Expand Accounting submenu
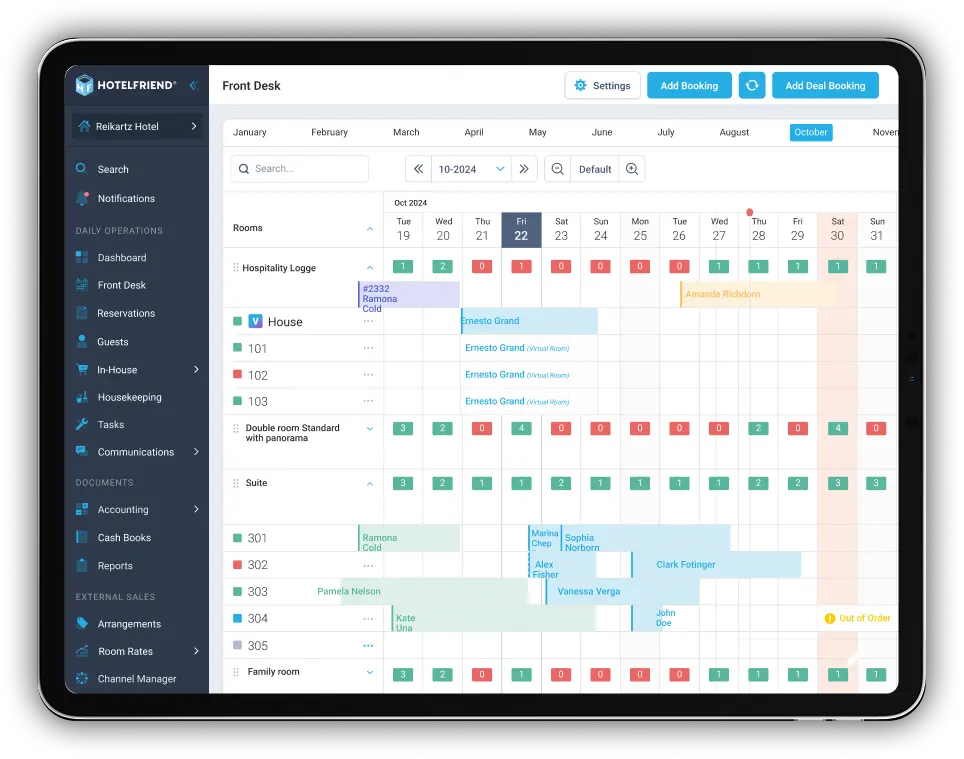The width and height of the screenshot is (964, 759). (x=196, y=509)
